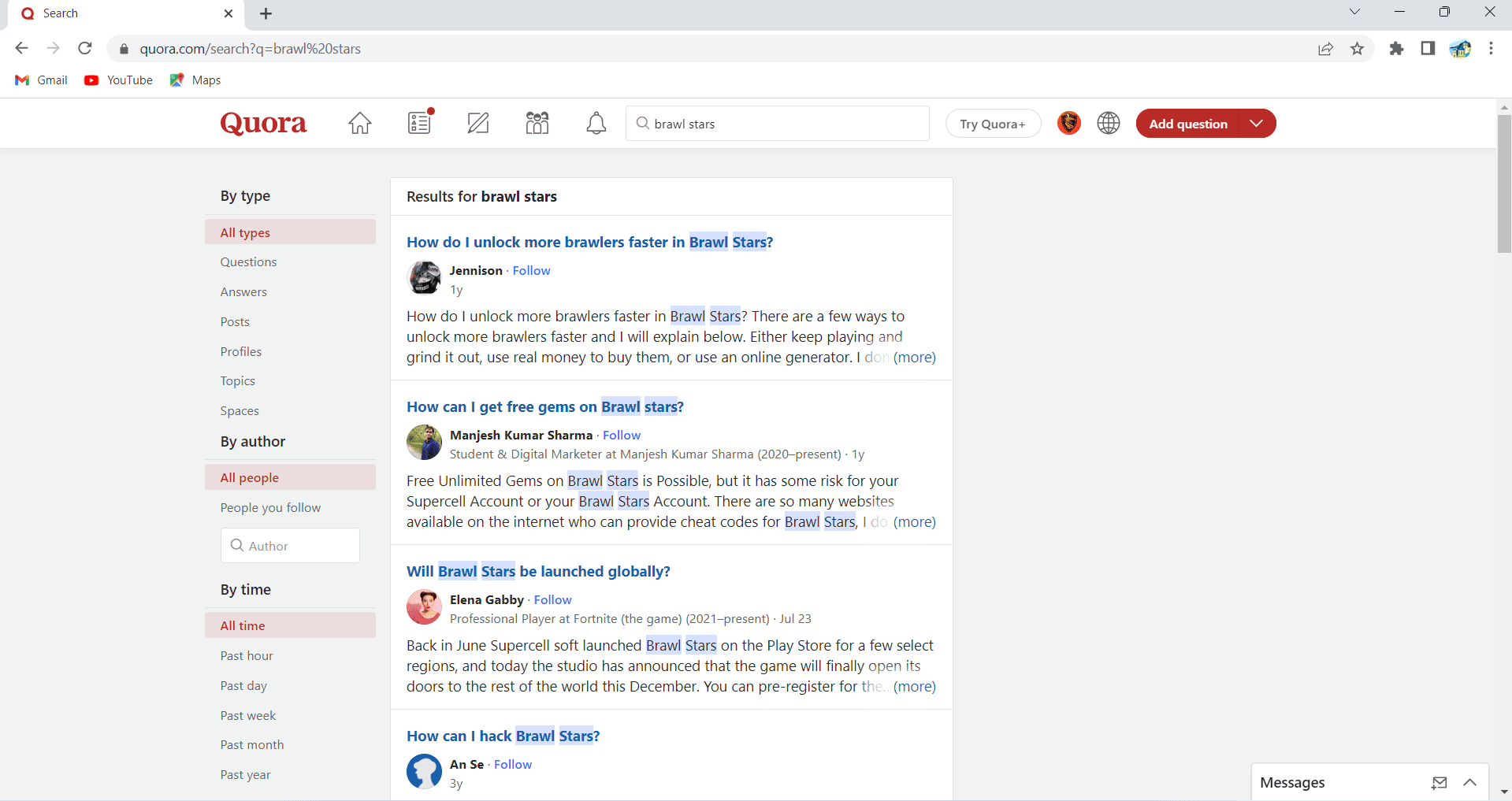Open YouTube bookmark
This screenshot has height=801, width=1512.
point(119,80)
